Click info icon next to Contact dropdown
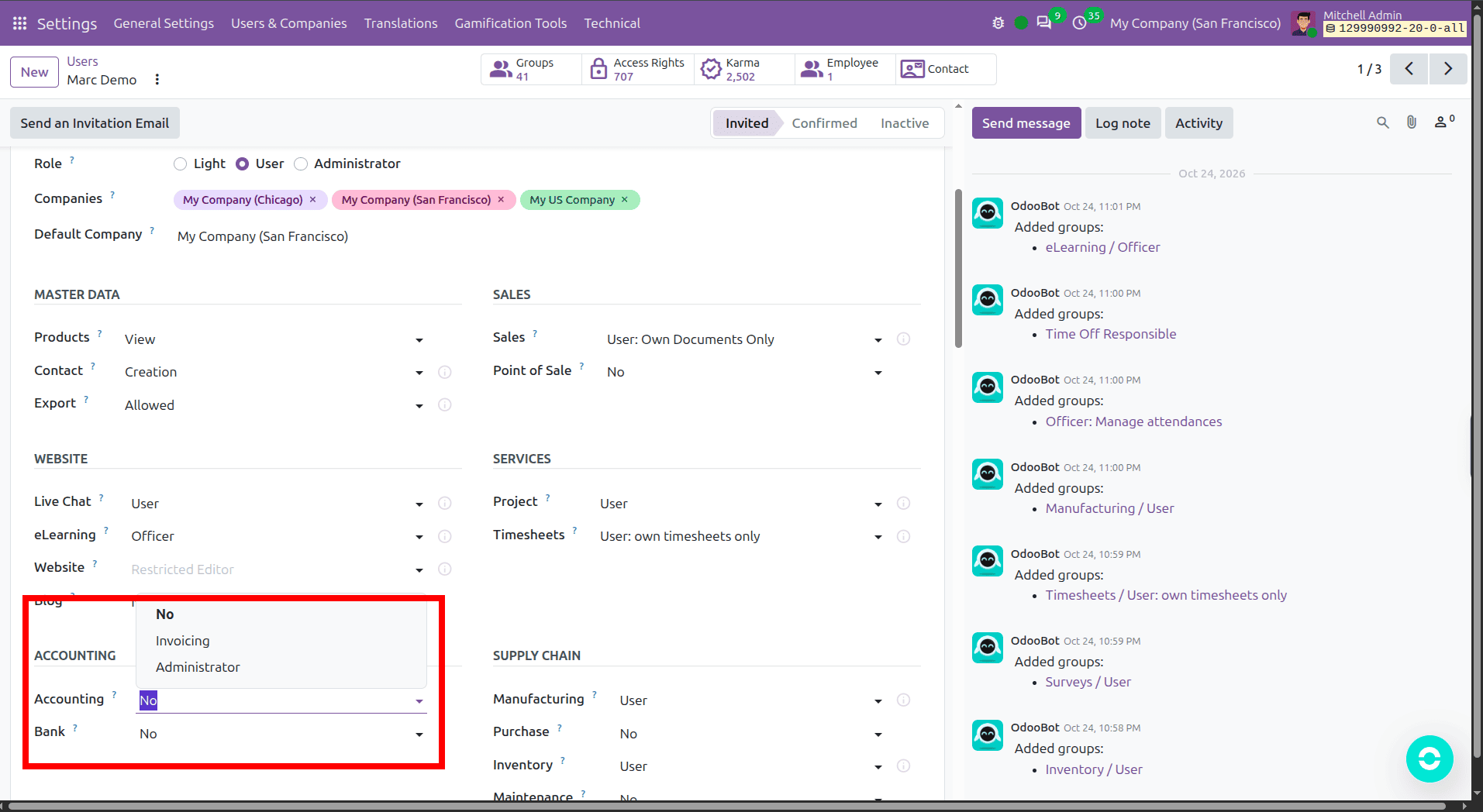The height and width of the screenshot is (812, 1483). pos(445,373)
